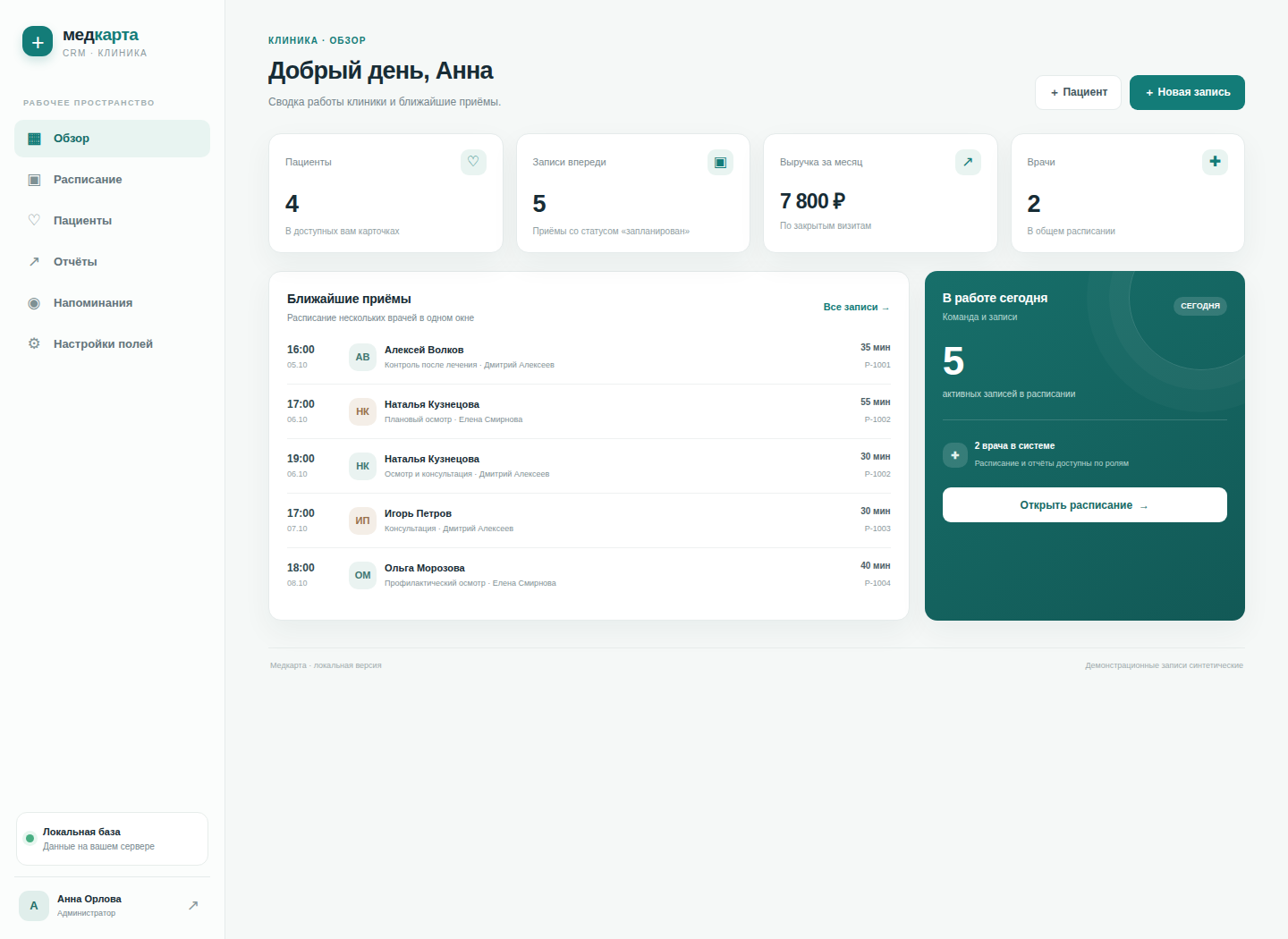Click the P-1001 record code
This screenshot has width=1288, height=939.
coord(877,365)
